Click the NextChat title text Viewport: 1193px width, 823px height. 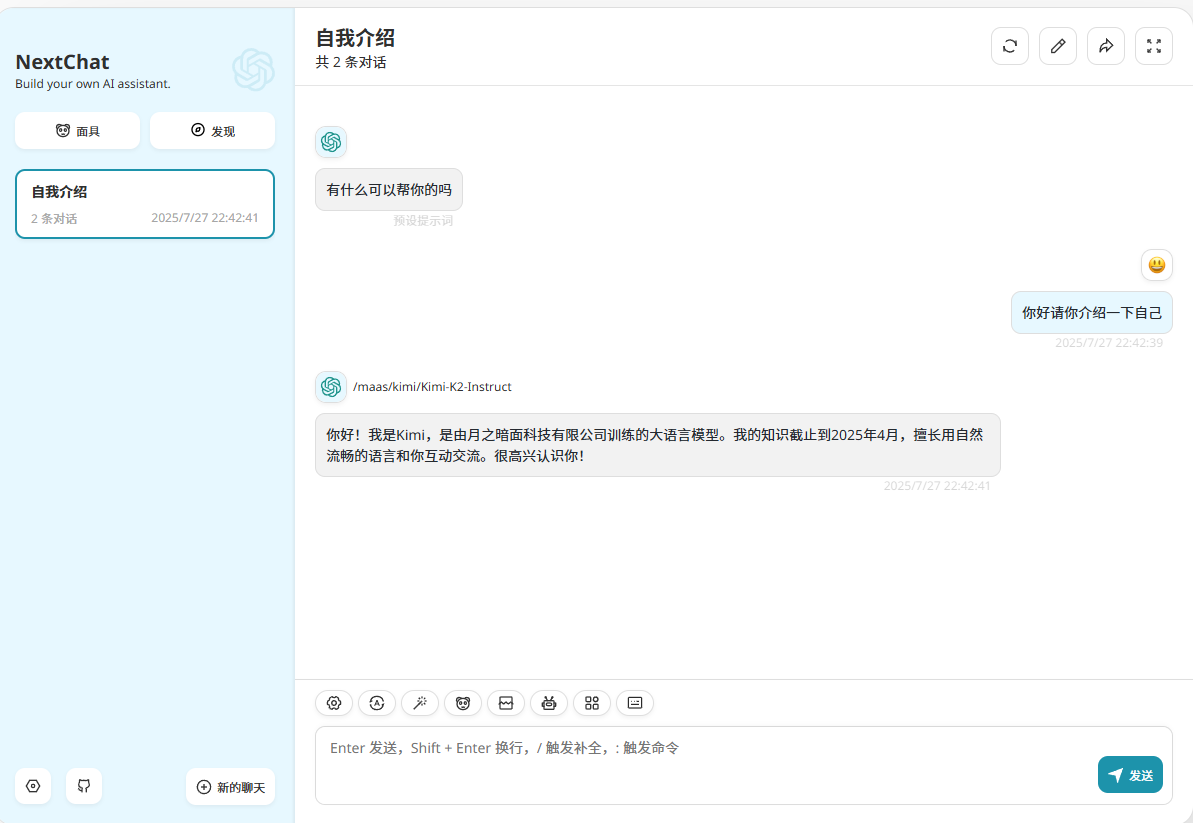[x=62, y=62]
